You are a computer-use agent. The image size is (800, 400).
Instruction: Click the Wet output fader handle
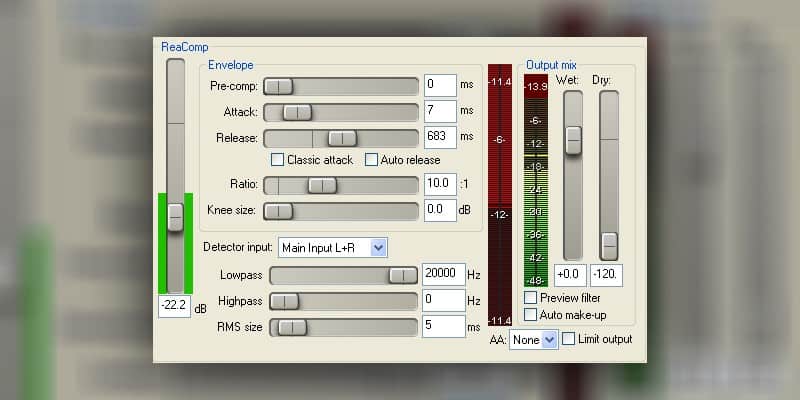[573, 140]
